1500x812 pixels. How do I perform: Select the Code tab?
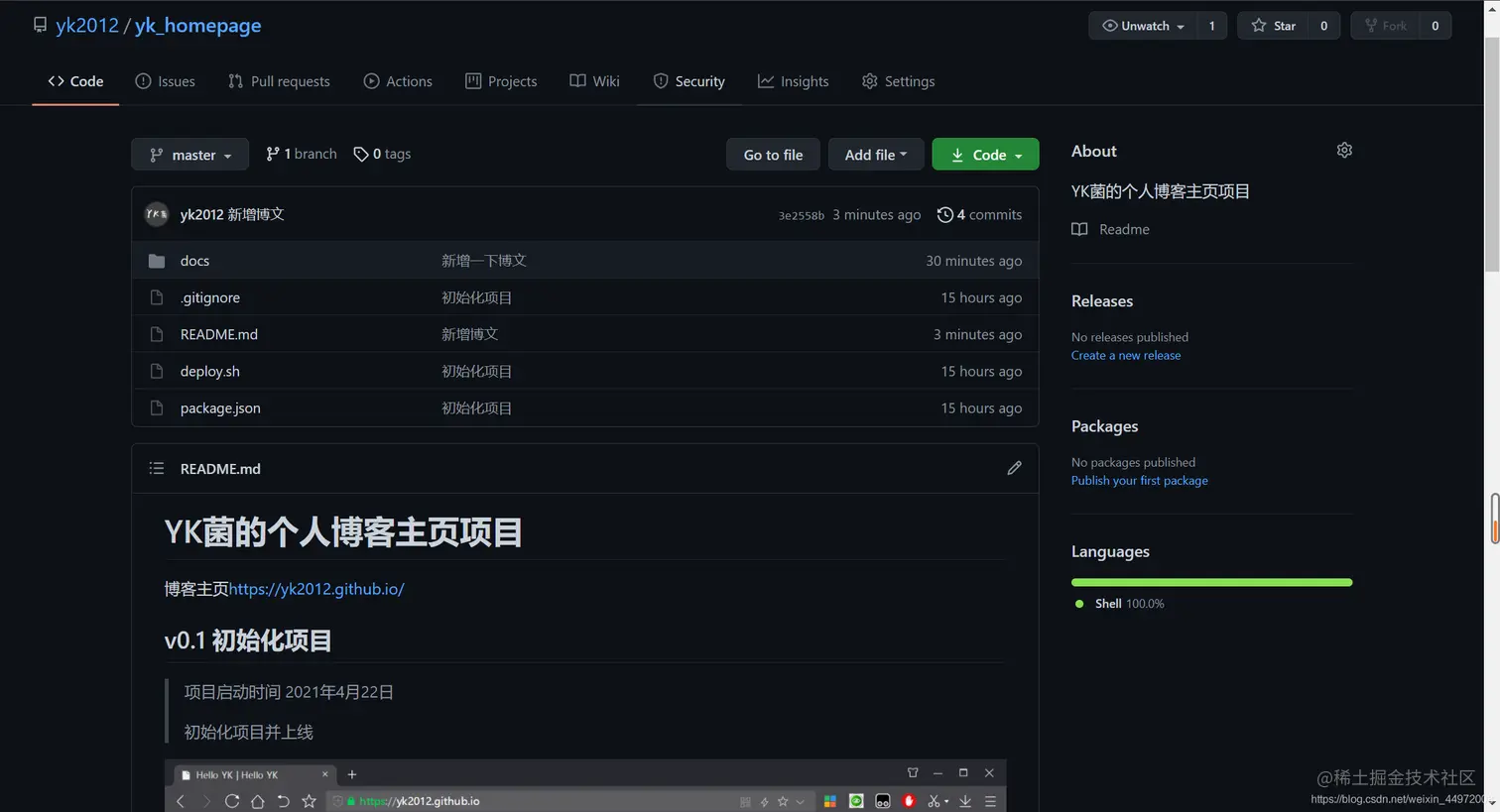click(x=75, y=81)
